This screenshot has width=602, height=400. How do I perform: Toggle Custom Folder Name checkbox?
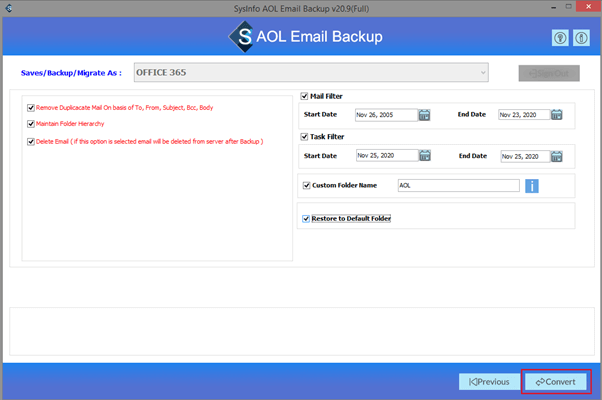(306, 185)
